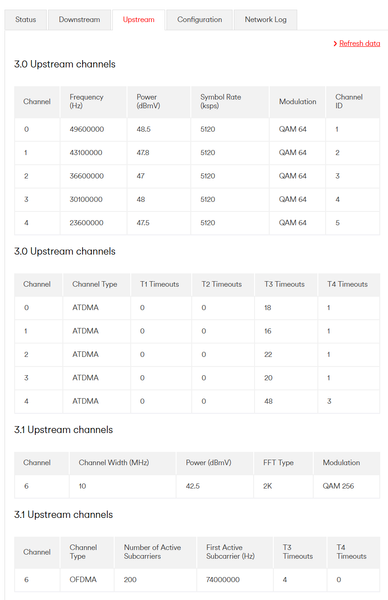Switch to the Downstream tab

click(x=79, y=20)
